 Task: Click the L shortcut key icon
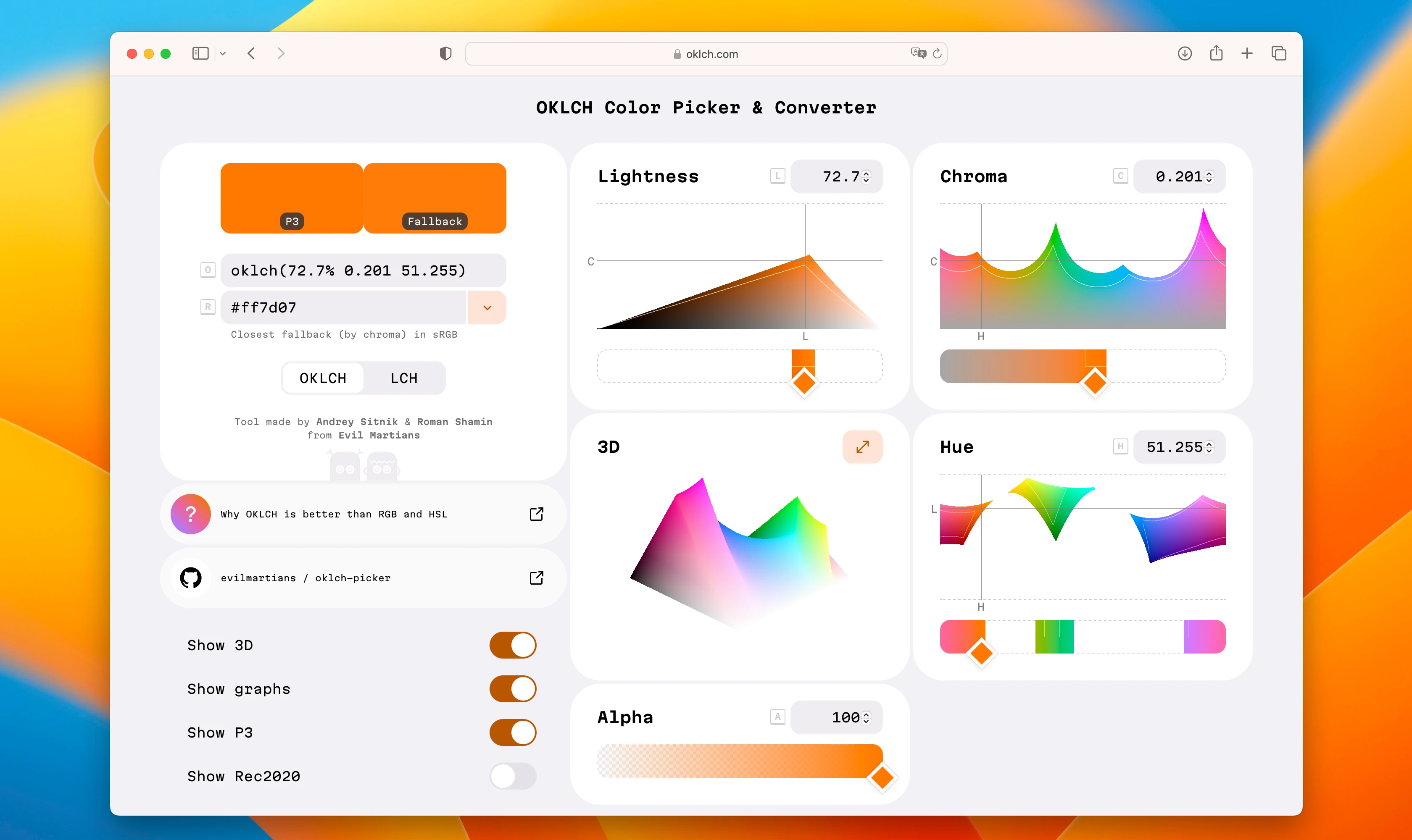tap(777, 176)
